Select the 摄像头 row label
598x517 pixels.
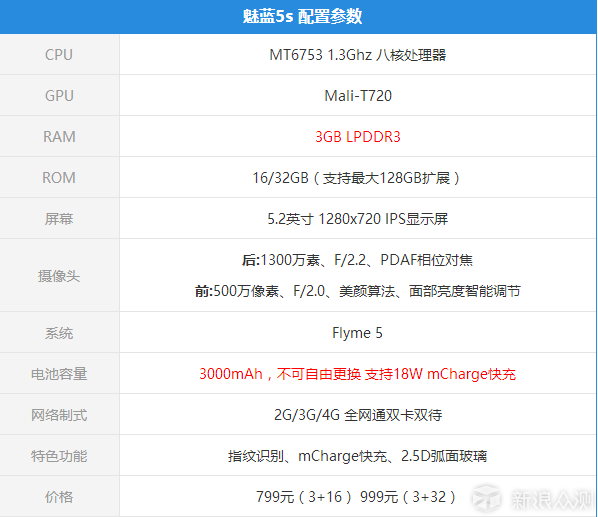point(59,276)
